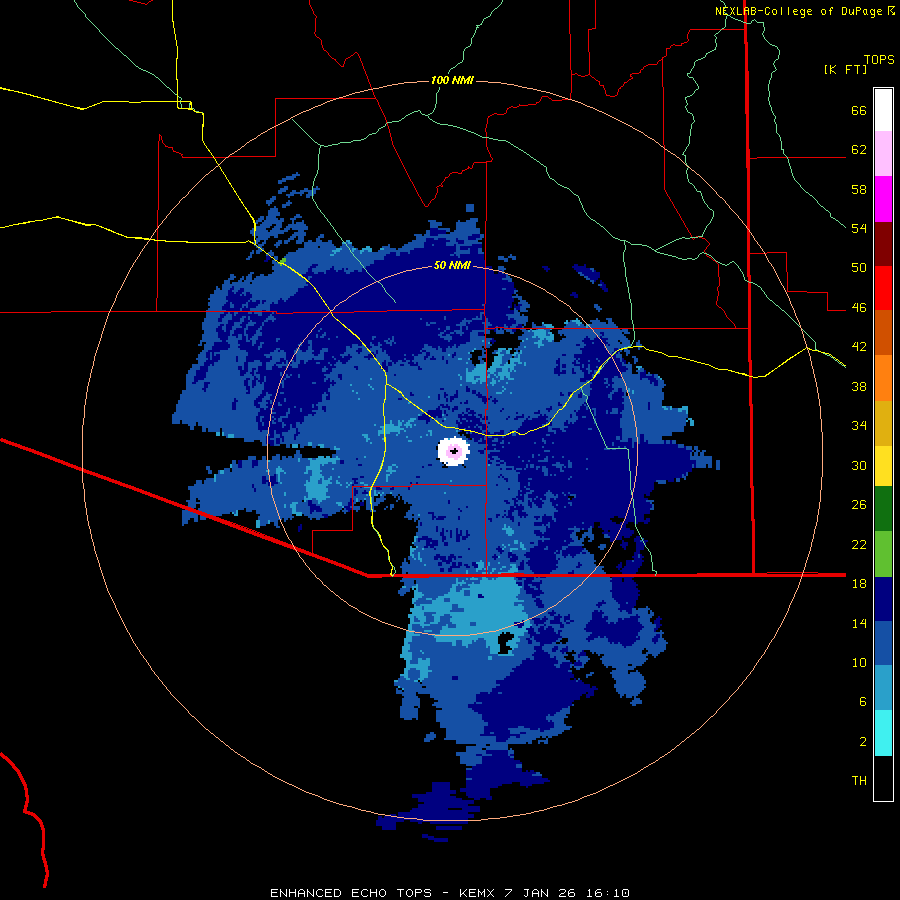Click the '2' legend value
The image size is (900, 900).
862,742
